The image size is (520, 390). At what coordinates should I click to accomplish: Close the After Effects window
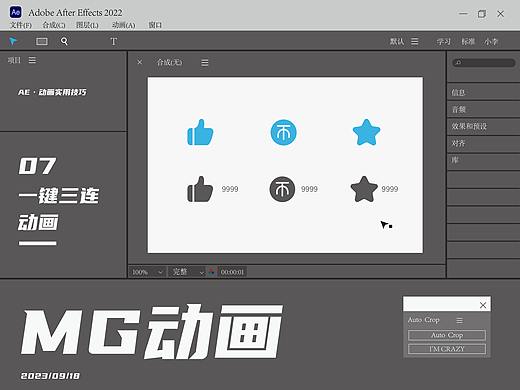tap(500, 14)
